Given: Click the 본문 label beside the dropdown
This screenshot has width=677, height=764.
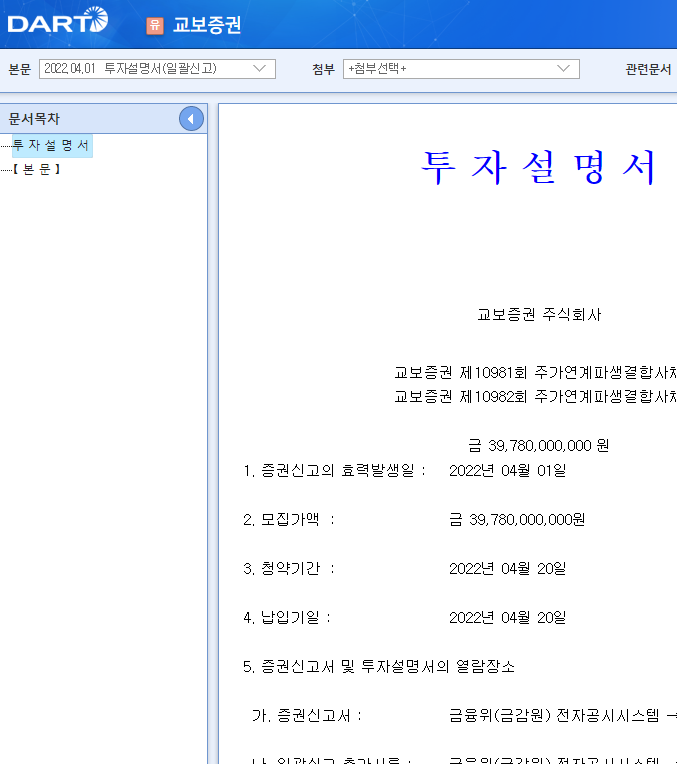Looking at the screenshot, I should point(20,69).
